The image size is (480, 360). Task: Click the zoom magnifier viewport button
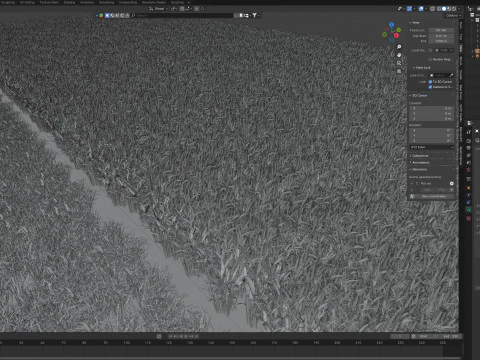tap(399, 47)
